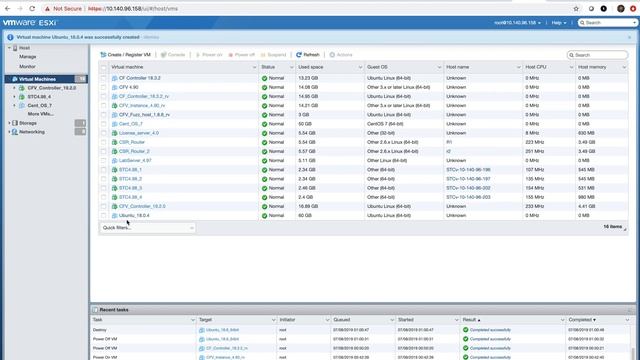Bookmark the page with the star icon

click(x=576, y=9)
